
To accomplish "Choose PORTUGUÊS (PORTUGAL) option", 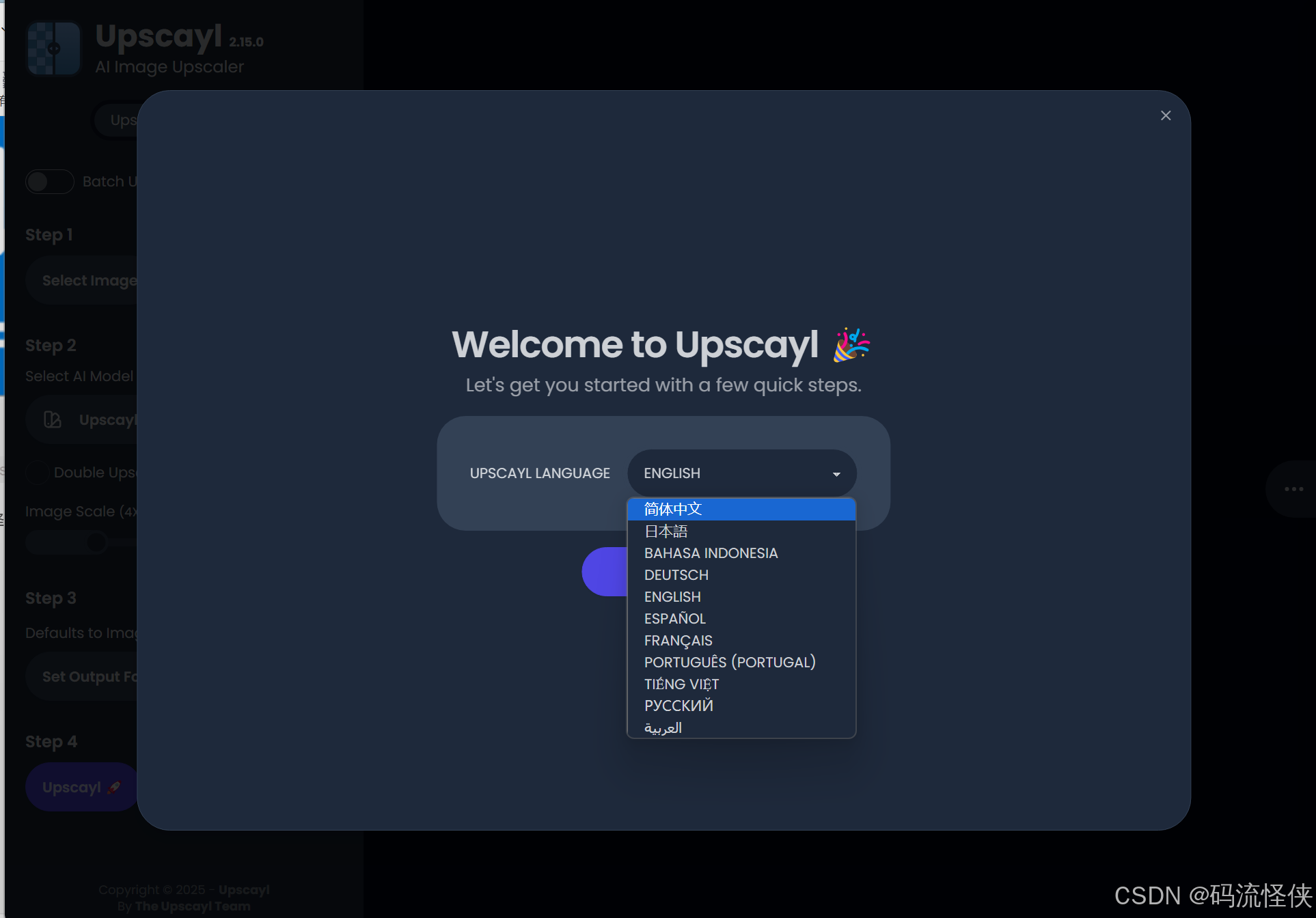I will point(729,663).
